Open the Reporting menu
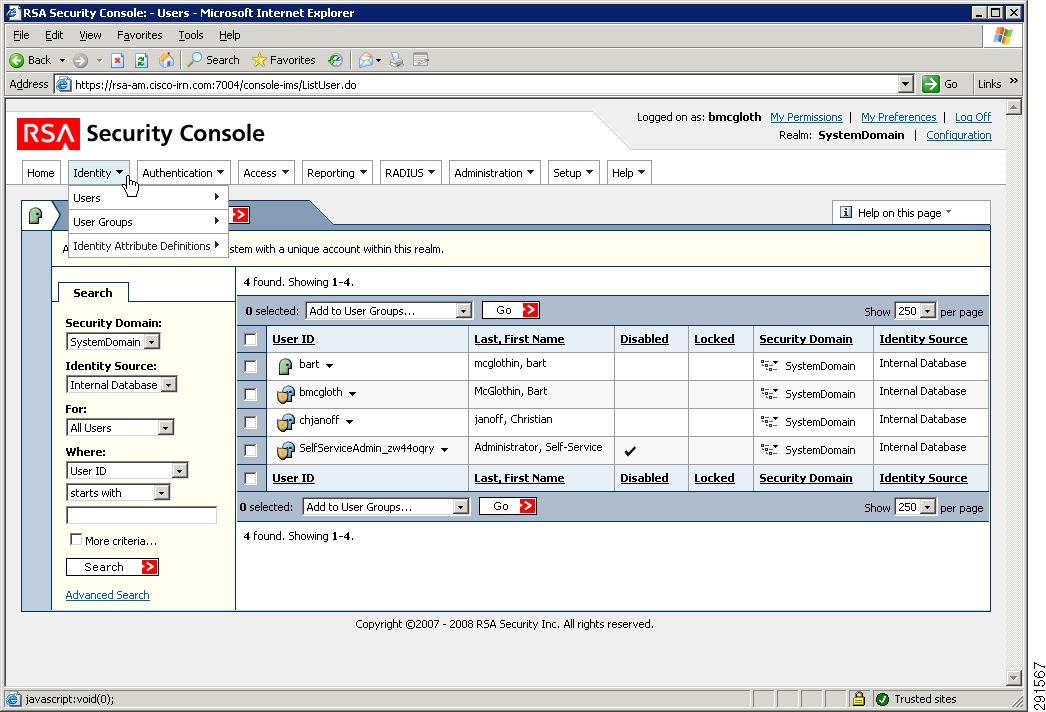Screen dimensions: 1046x712 [x=337, y=173]
